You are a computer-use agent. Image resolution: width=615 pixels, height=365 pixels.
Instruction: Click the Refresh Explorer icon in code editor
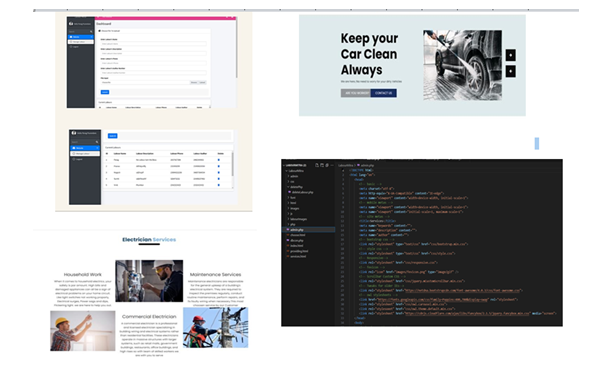pos(327,165)
